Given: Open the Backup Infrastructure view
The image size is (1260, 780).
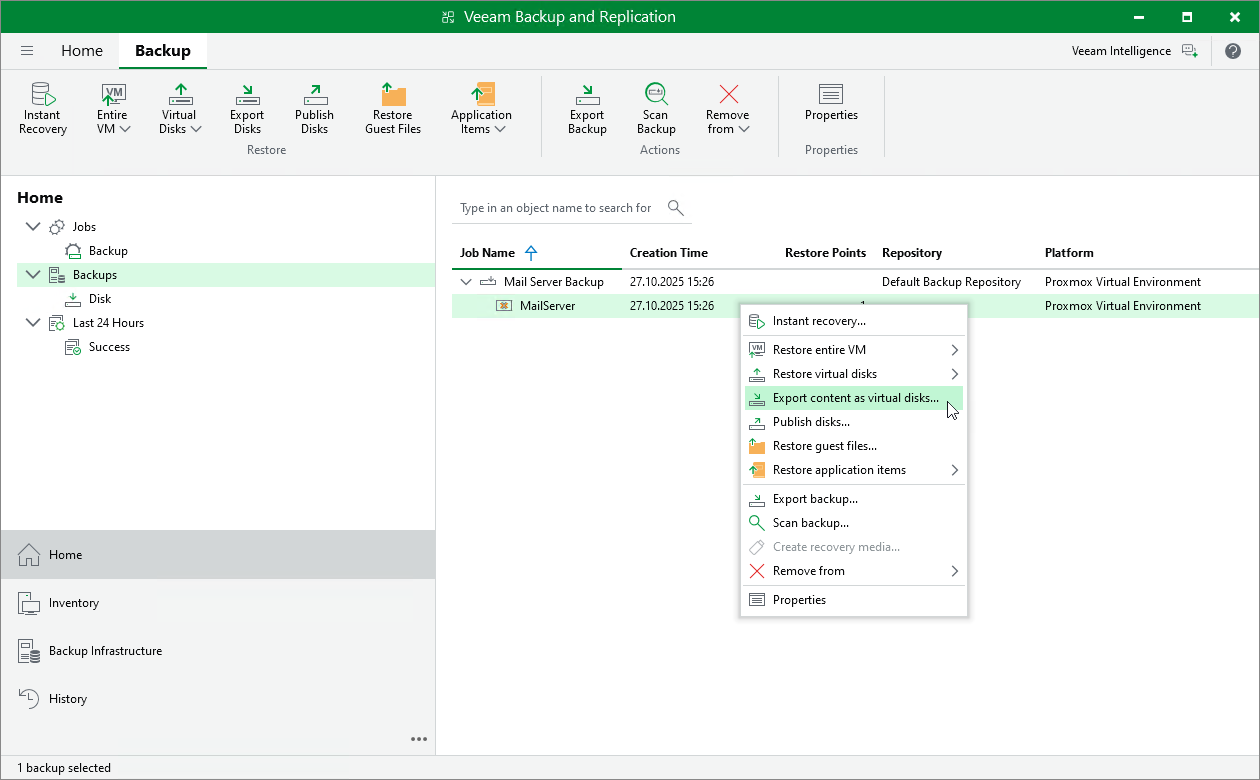Looking at the screenshot, I should 105,651.
